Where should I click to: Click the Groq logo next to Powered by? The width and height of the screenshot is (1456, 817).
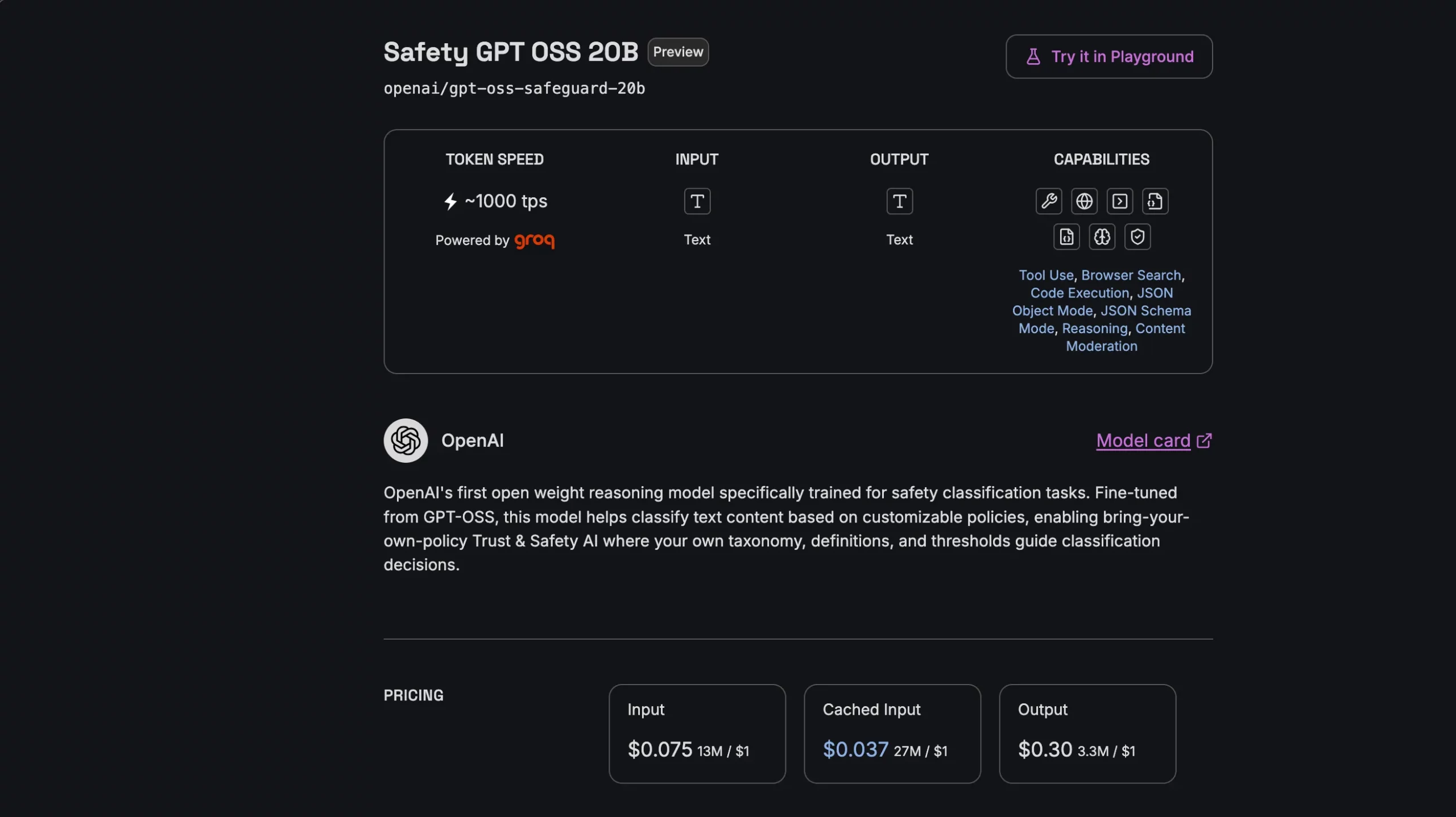(x=533, y=240)
